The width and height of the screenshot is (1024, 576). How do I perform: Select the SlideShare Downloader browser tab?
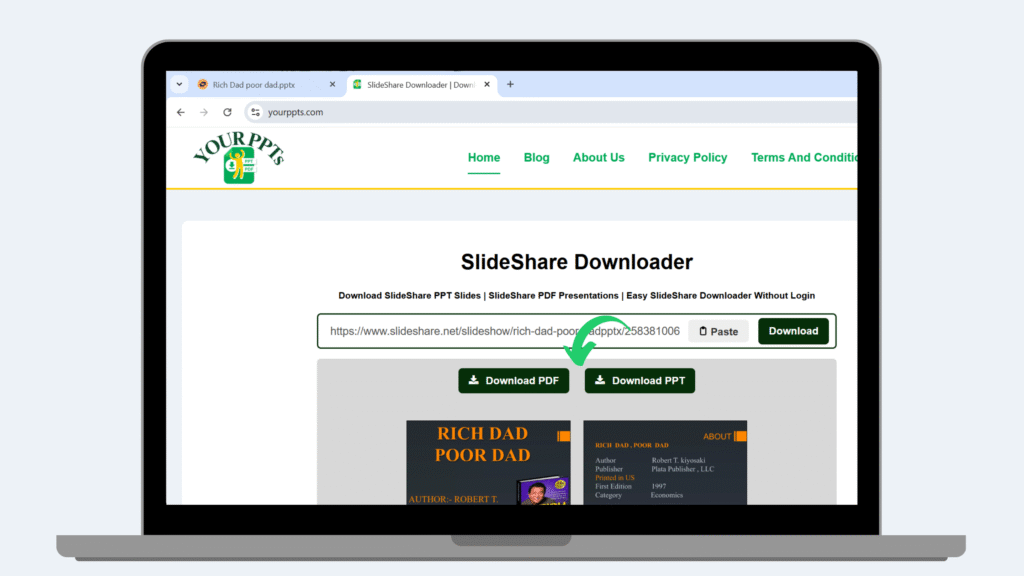(423, 85)
